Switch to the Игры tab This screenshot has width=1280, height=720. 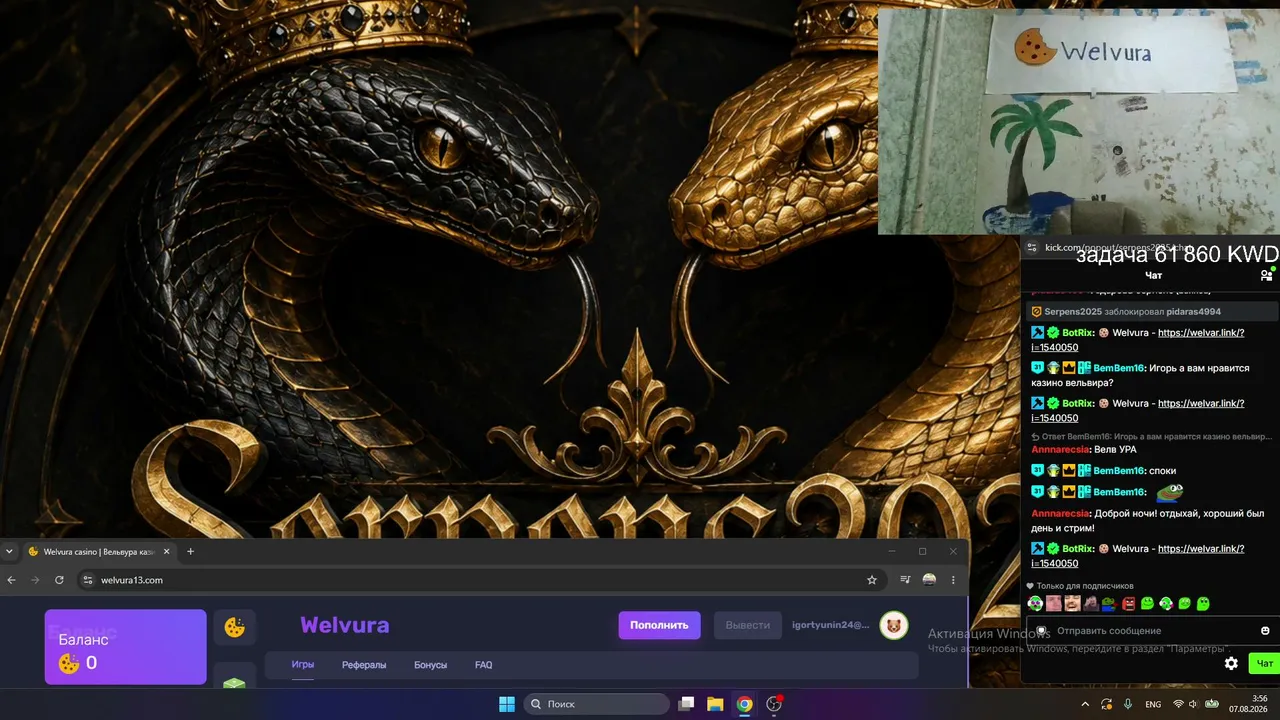(x=303, y=664)
